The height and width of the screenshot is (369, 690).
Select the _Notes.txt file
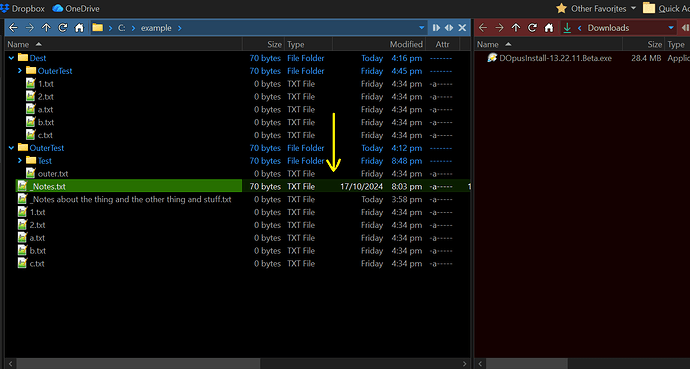pos(48,186)
